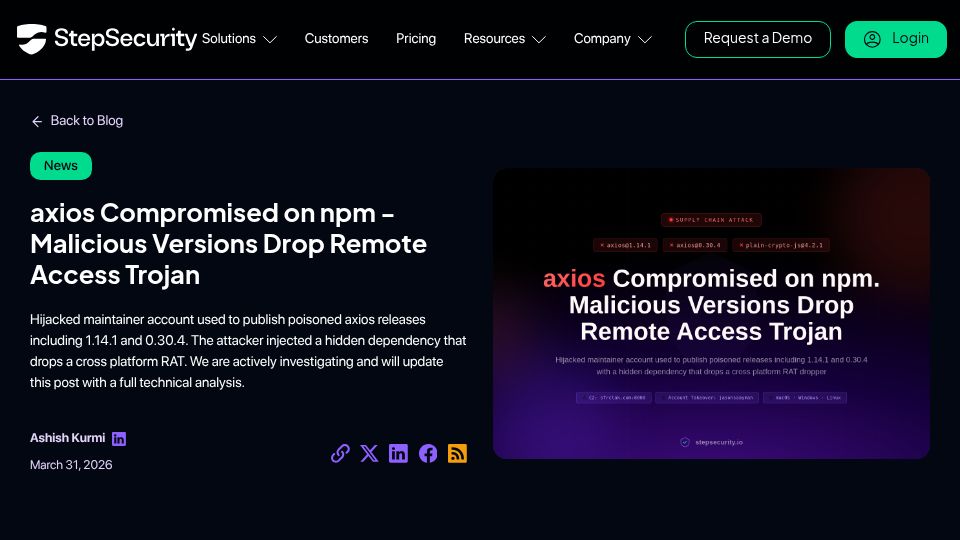Click the StepSecurity shield logo
This screenshot has height=540, width=960.
pyautogui.click(x=32, y=39)
